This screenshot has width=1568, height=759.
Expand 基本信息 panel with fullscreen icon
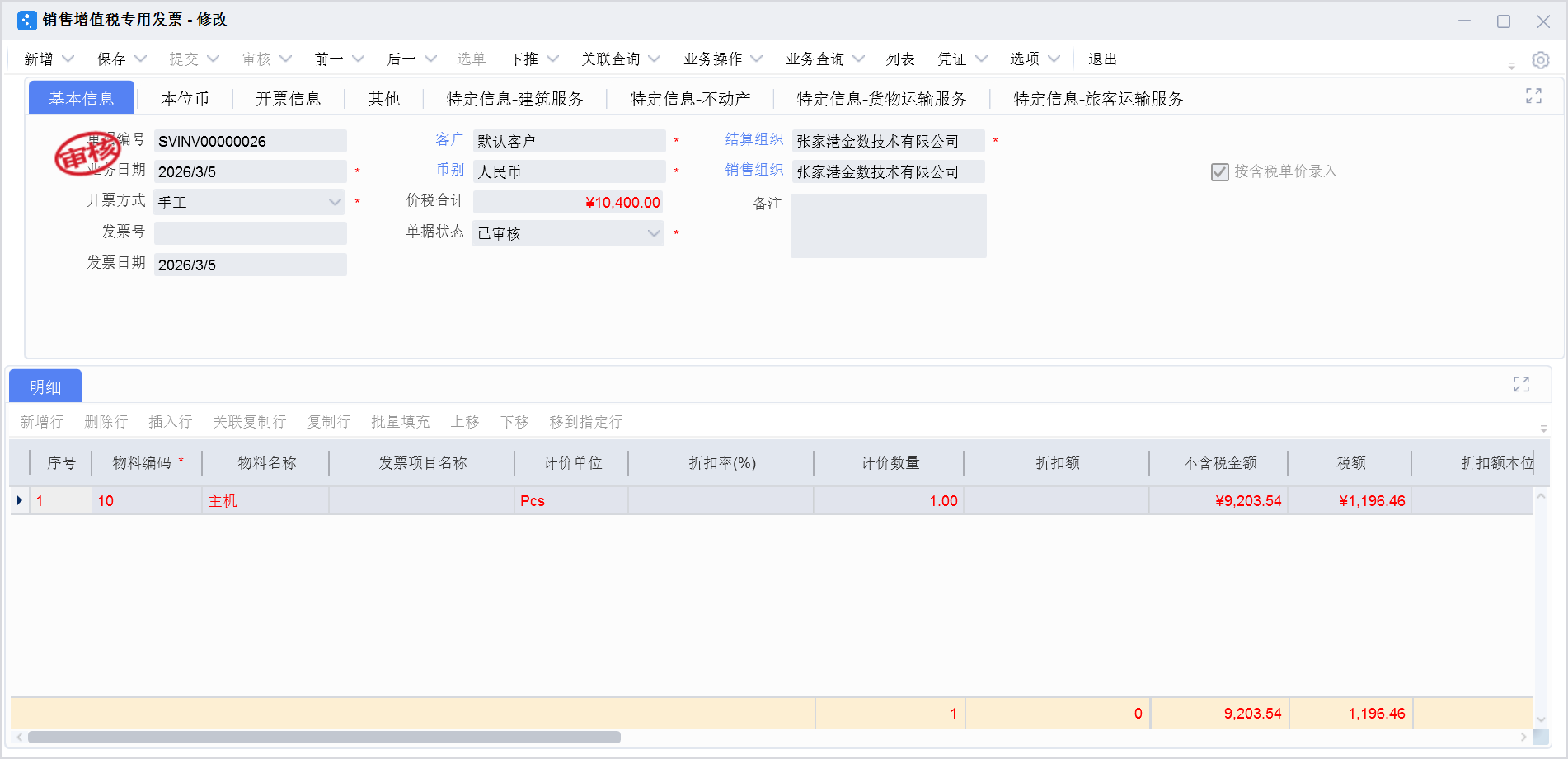coord(1533,96)
